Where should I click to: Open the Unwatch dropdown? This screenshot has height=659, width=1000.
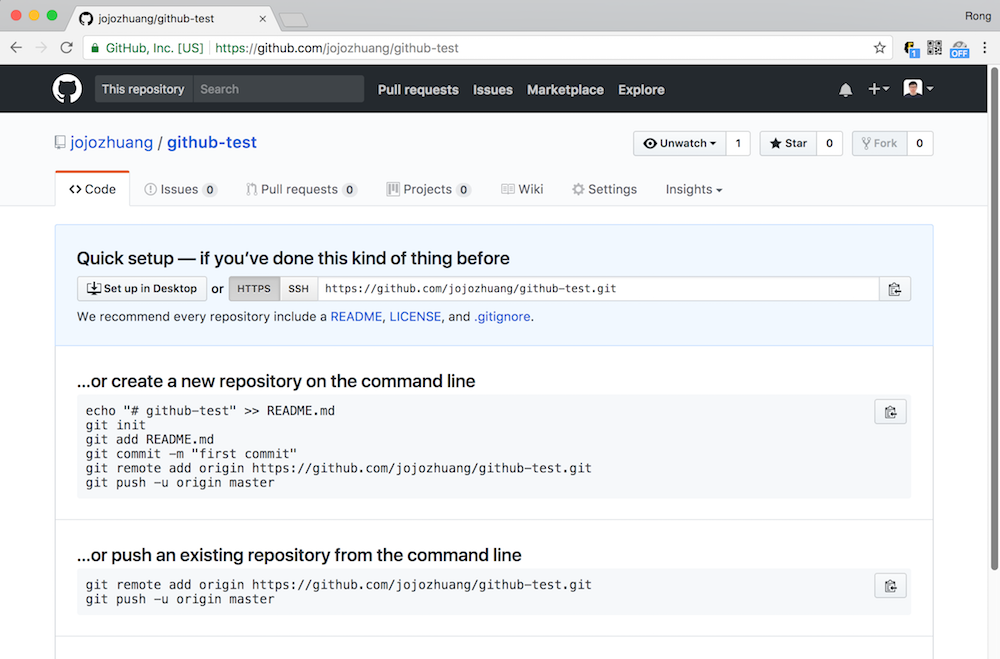click(678, 142)
